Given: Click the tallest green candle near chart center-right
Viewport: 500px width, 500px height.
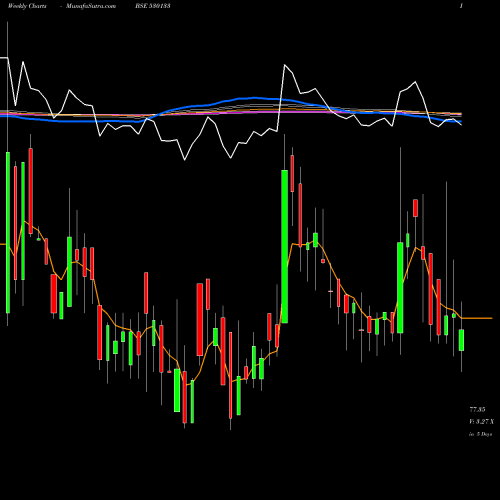Looking at the screenshot, I should tap(285, 246).
